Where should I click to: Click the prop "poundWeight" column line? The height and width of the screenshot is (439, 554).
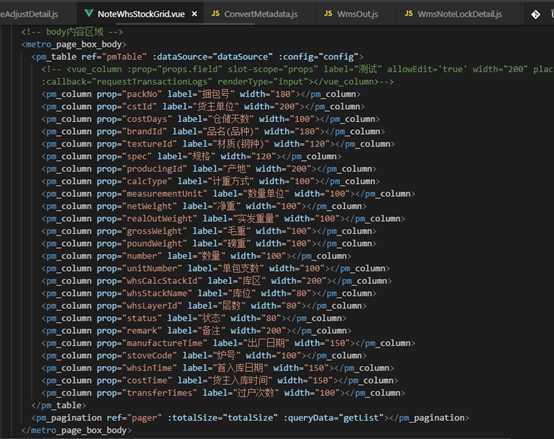[209, 244]
